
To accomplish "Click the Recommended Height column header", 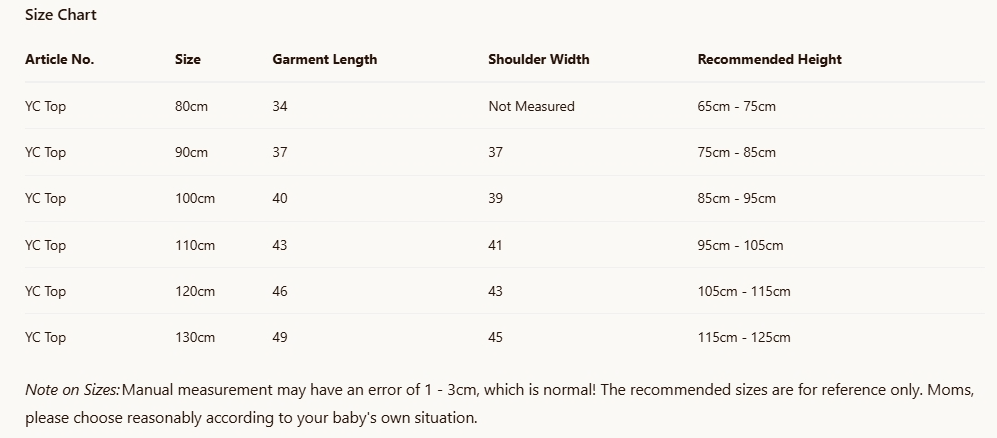I will point(769,59).
